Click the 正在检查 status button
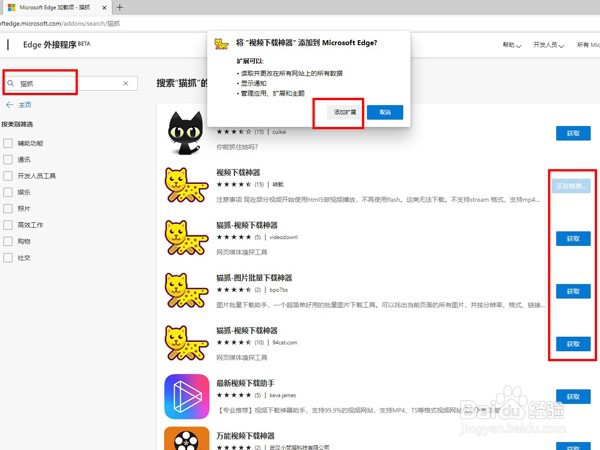This screenshot has width=600, height=450. (571, 186)
